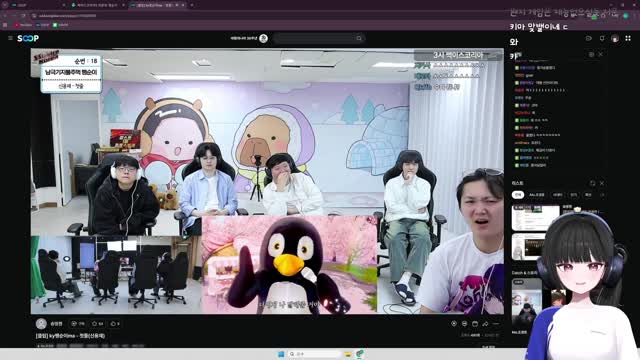The image size is (640, 360).
Task: Open the SOOP bookmark in bookmarks bar
Action: [x=42, y=25]
